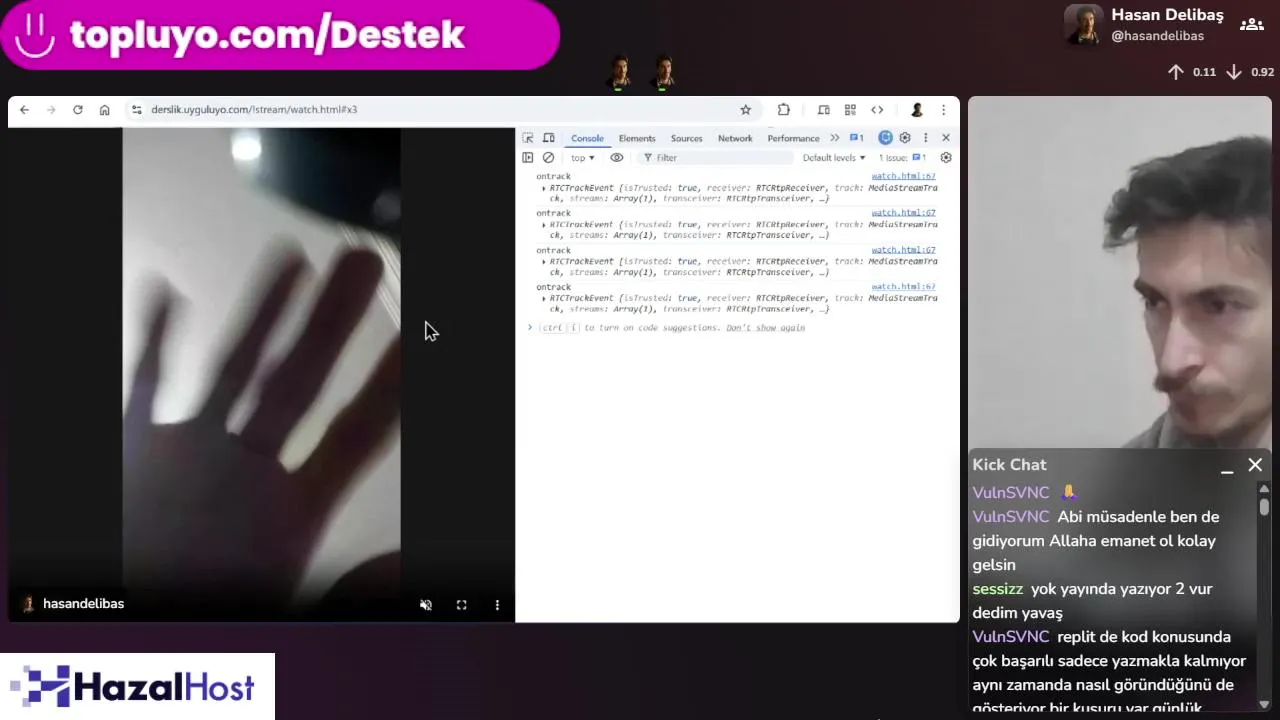This screenshot has width=1280, height=720.
Task: Open the bottom watch.html:67 source link
Action: [903, 287]
